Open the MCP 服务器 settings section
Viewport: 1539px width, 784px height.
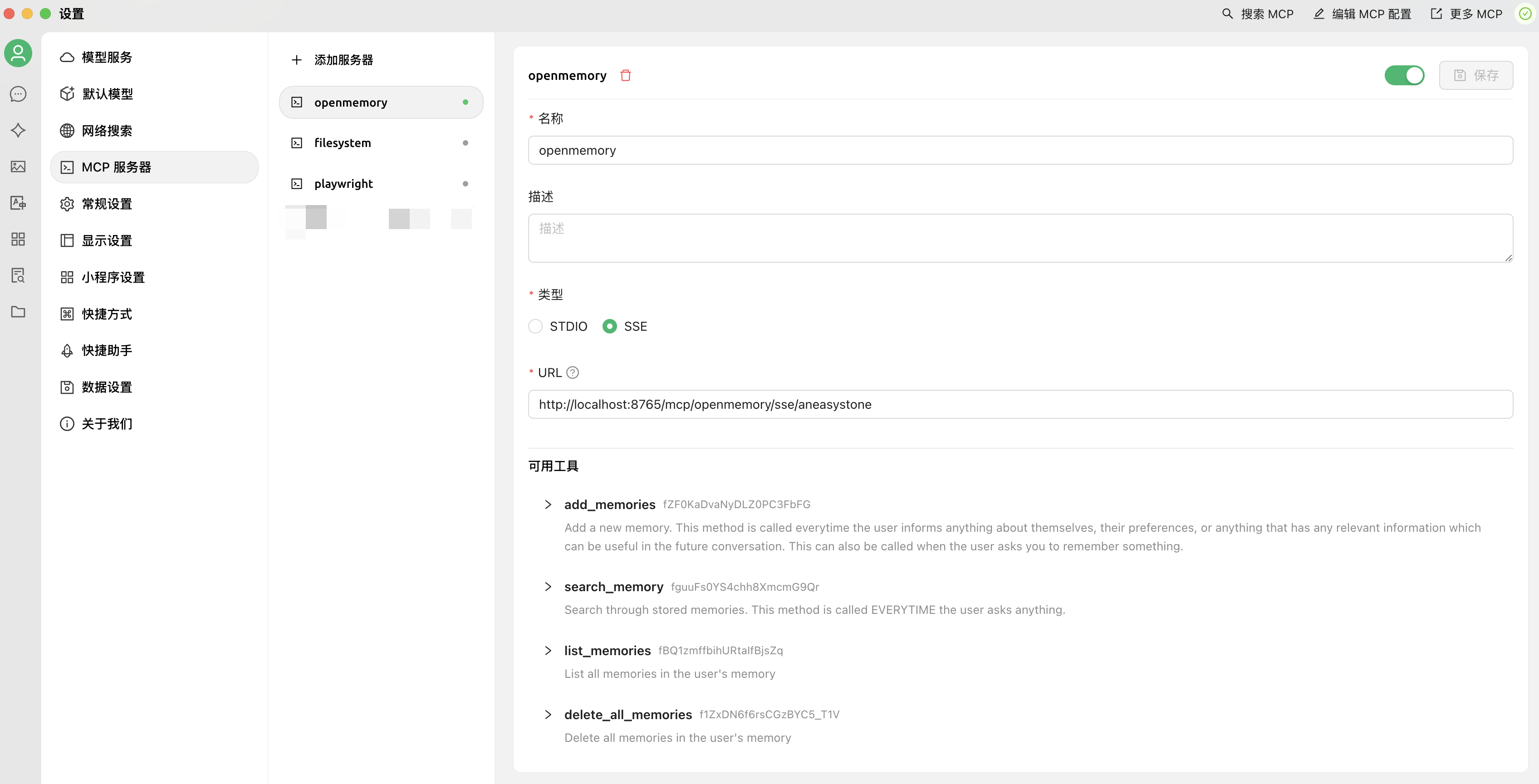[x=155, y=167]
